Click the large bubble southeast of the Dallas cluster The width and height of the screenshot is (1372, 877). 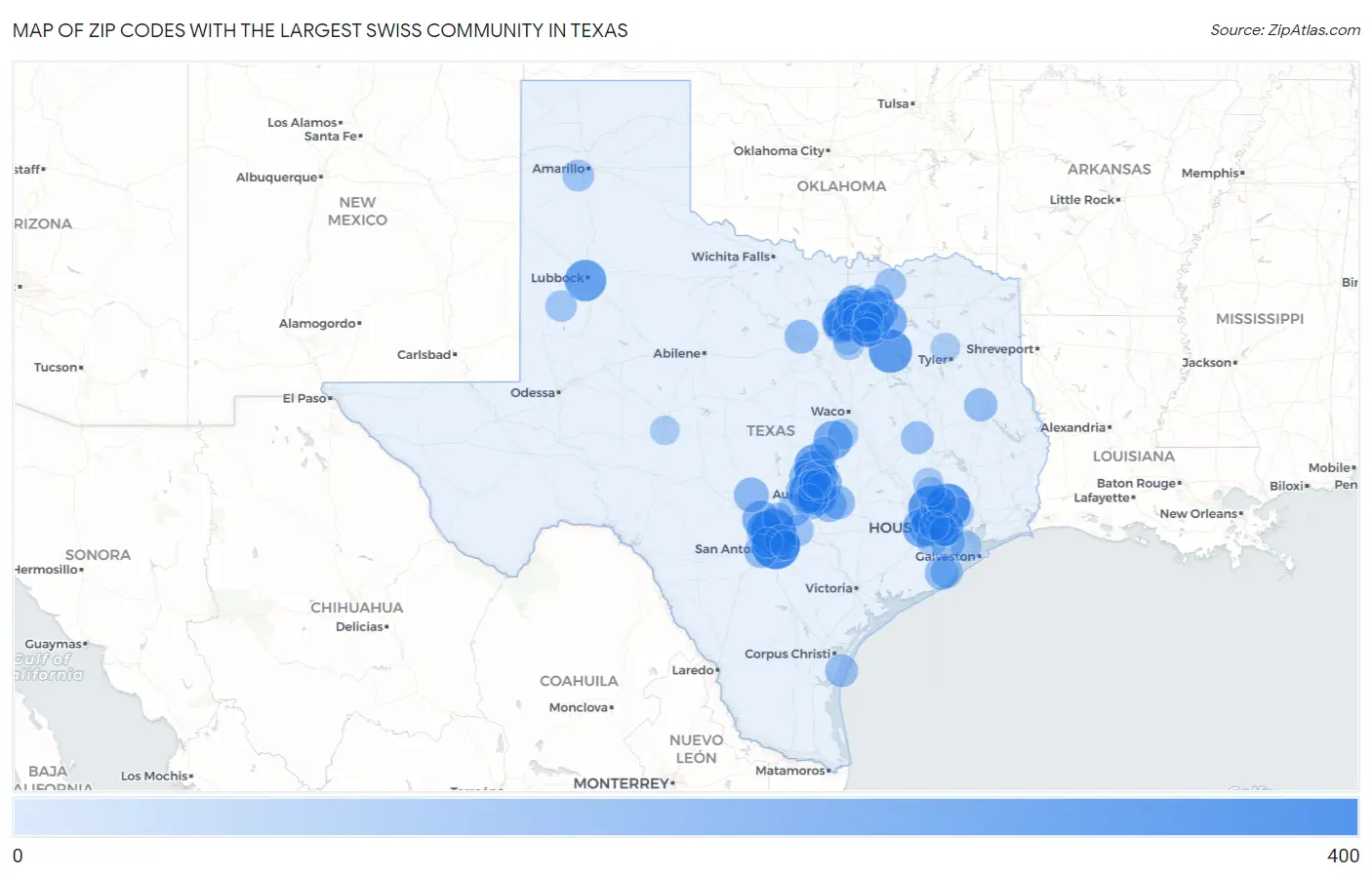point(890,351)
